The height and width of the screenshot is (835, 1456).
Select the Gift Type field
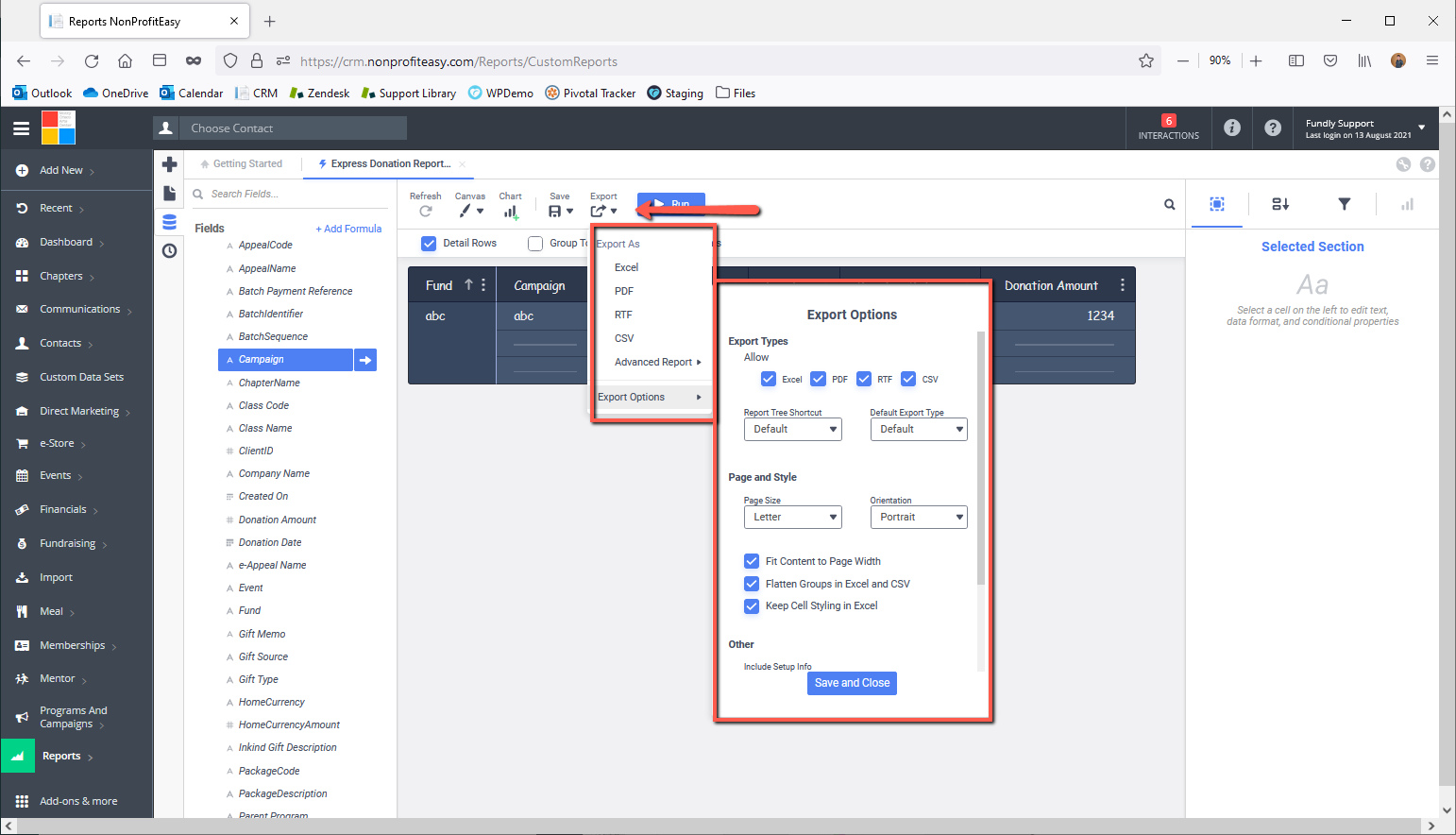258,680
